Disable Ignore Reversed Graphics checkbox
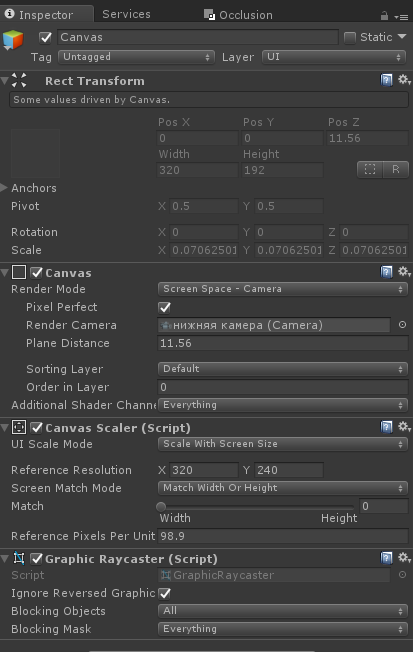Image resolution: width=413 pixels, height=652 pixels. pos(165,593)
